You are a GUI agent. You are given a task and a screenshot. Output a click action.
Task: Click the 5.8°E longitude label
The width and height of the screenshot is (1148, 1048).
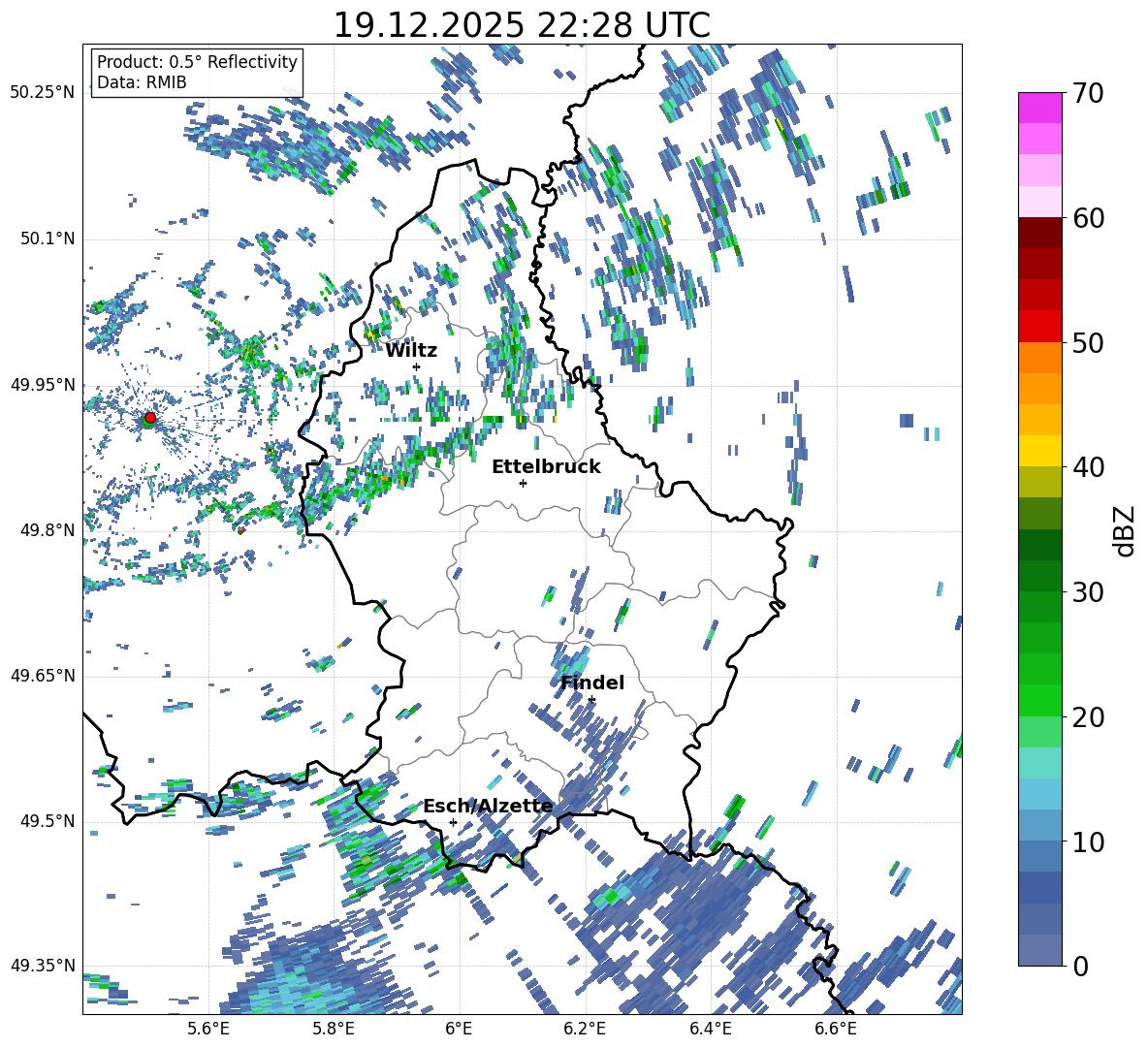[x=334, y=1029]
